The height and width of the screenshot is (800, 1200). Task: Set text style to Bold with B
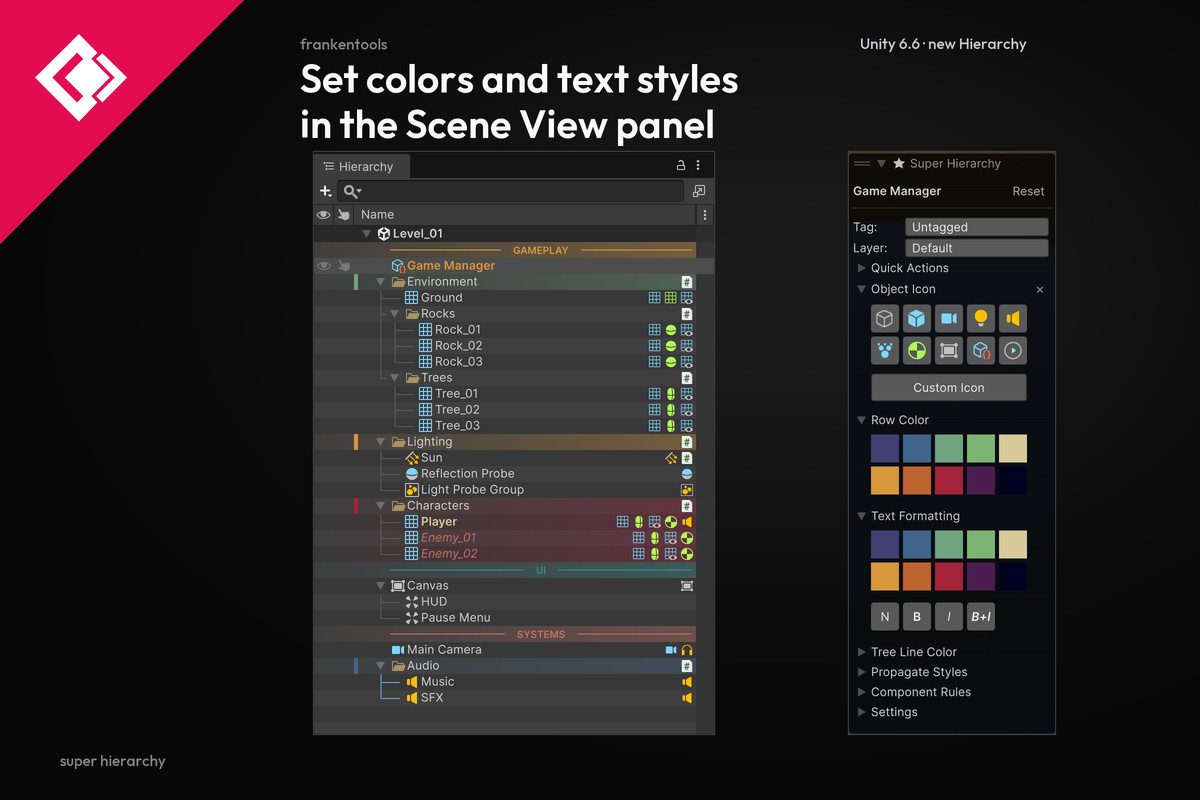coord(917,617)
